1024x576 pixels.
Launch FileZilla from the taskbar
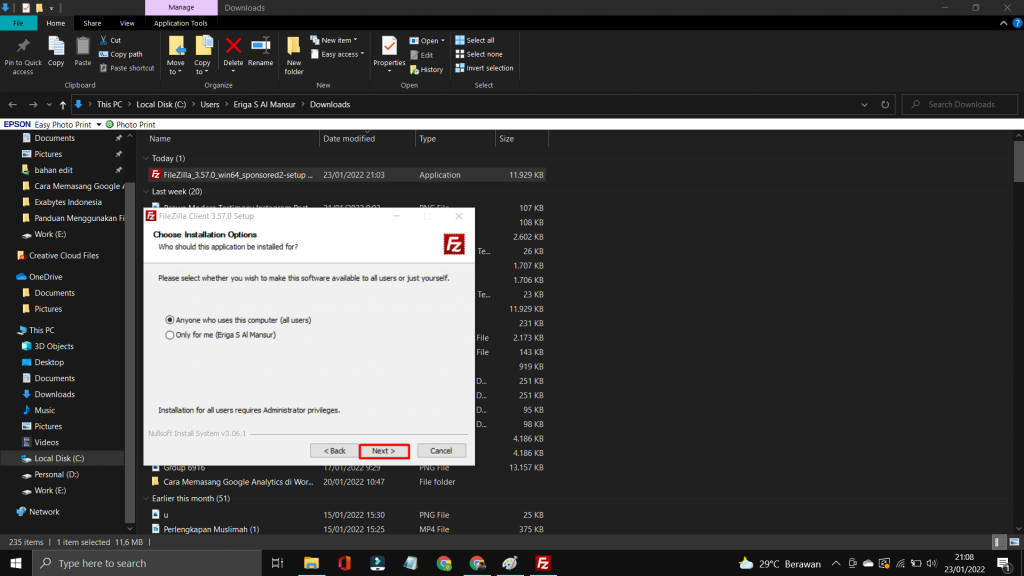point(543,563)
